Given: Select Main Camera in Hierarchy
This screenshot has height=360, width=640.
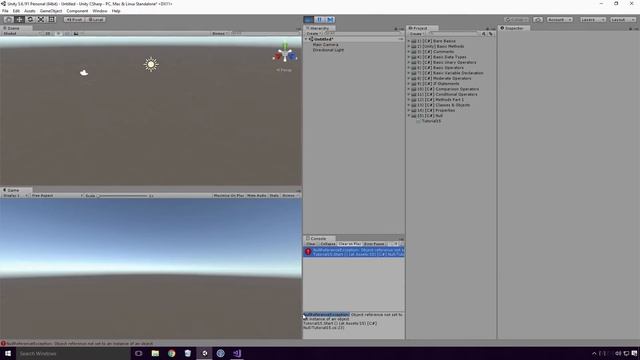Looking at the screenshot, I should [325, 44].
